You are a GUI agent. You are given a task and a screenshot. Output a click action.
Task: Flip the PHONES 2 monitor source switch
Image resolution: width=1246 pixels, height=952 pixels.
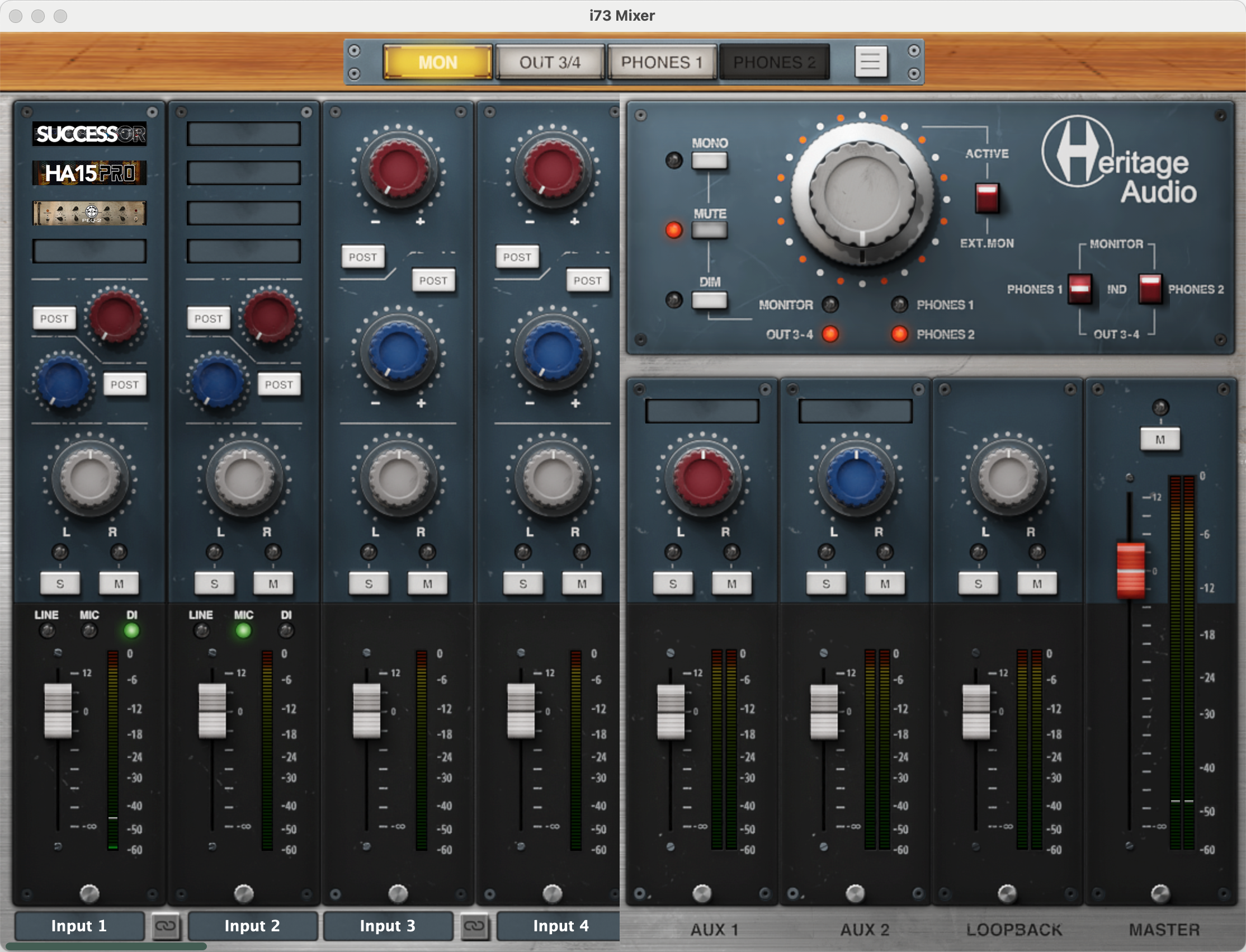click(x=1150, y=289)
